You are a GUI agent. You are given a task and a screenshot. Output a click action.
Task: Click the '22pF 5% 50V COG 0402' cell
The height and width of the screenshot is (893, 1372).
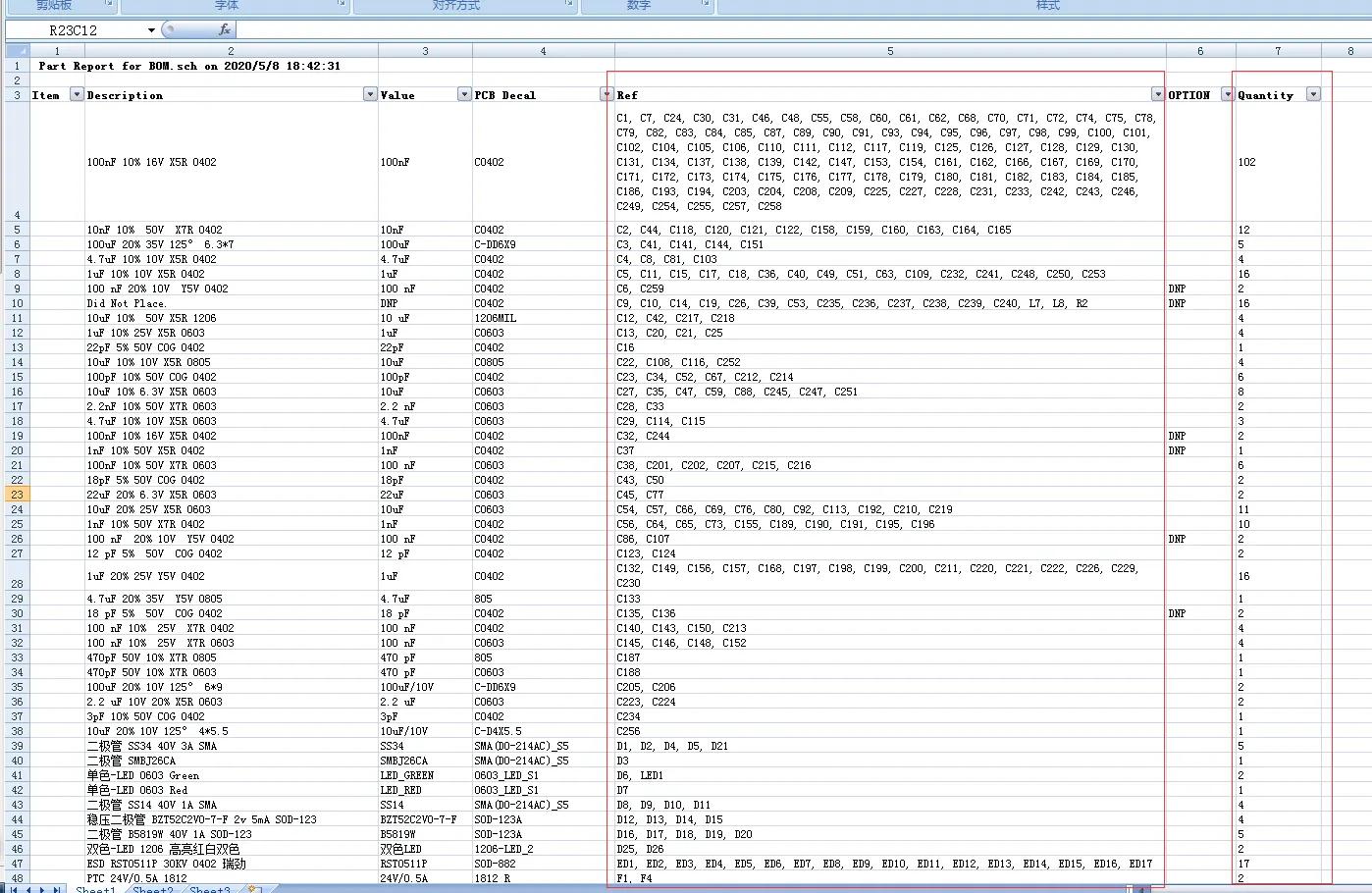click(x=231, y=347)
